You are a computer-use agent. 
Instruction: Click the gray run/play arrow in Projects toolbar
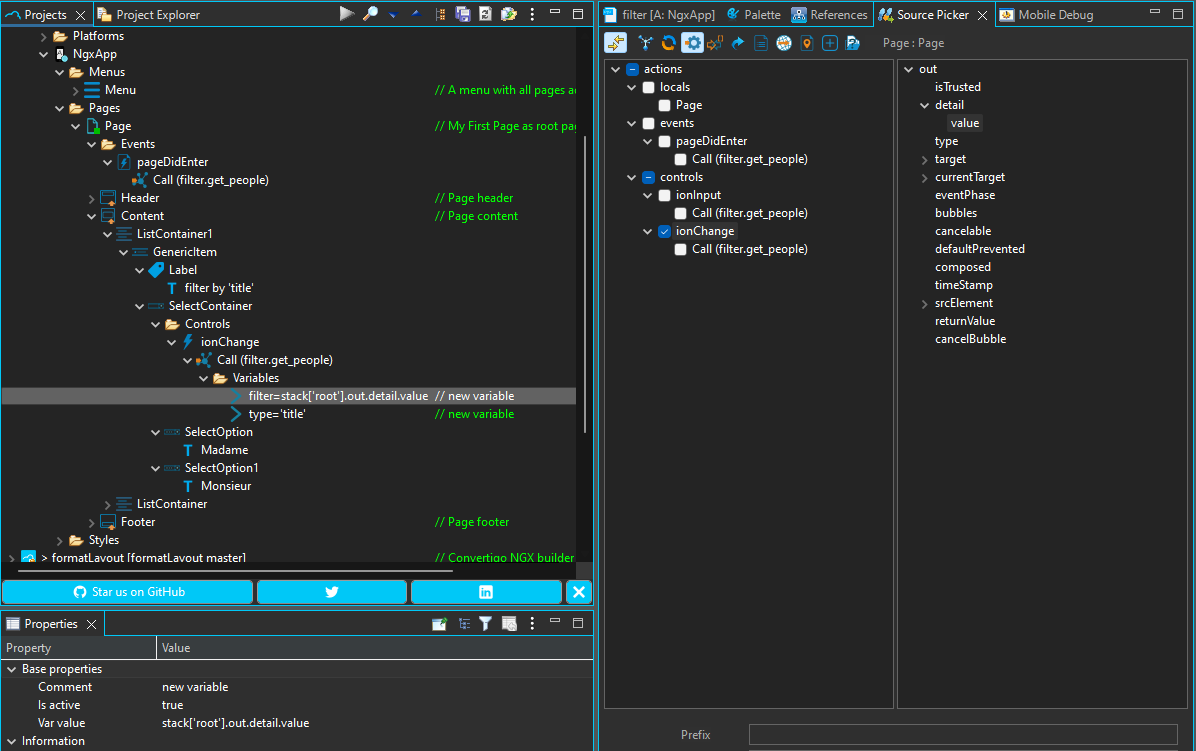(346, 14)
